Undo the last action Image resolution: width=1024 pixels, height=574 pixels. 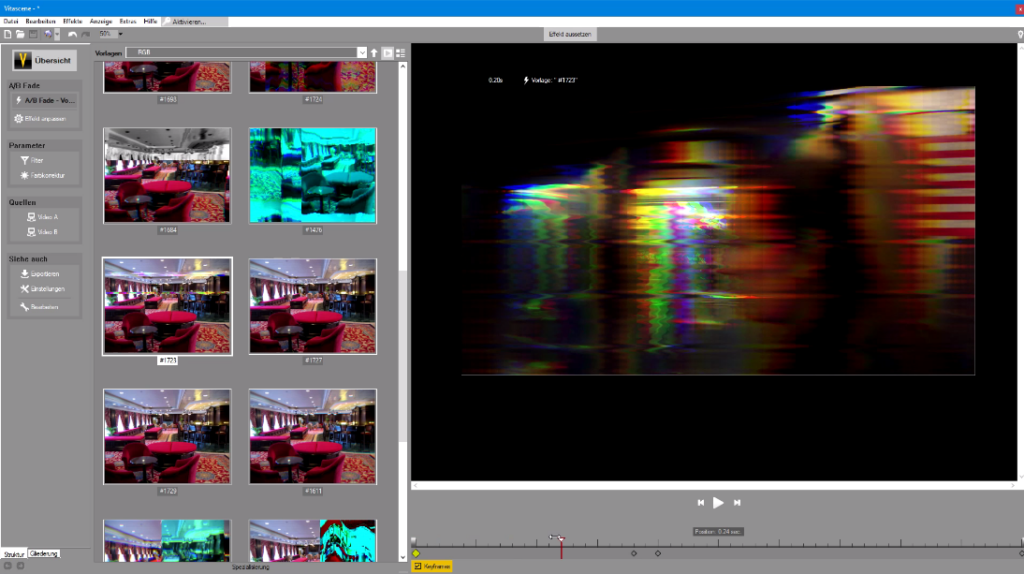pos(72,34)
